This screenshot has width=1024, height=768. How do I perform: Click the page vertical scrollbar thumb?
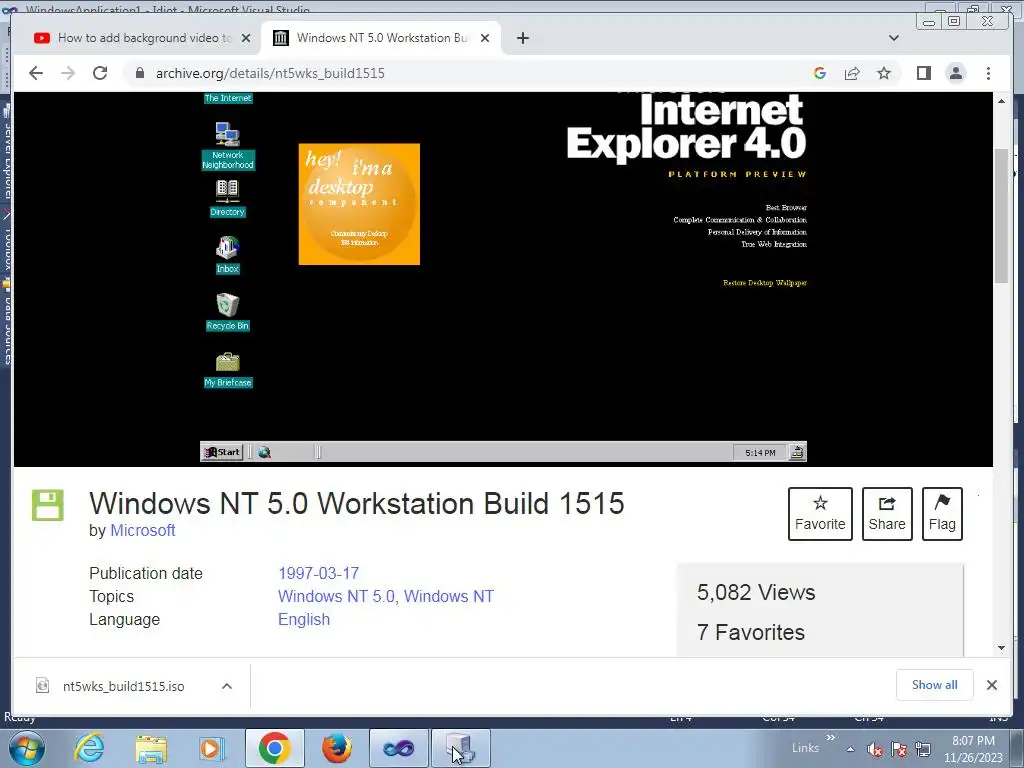coord(1002,216)
